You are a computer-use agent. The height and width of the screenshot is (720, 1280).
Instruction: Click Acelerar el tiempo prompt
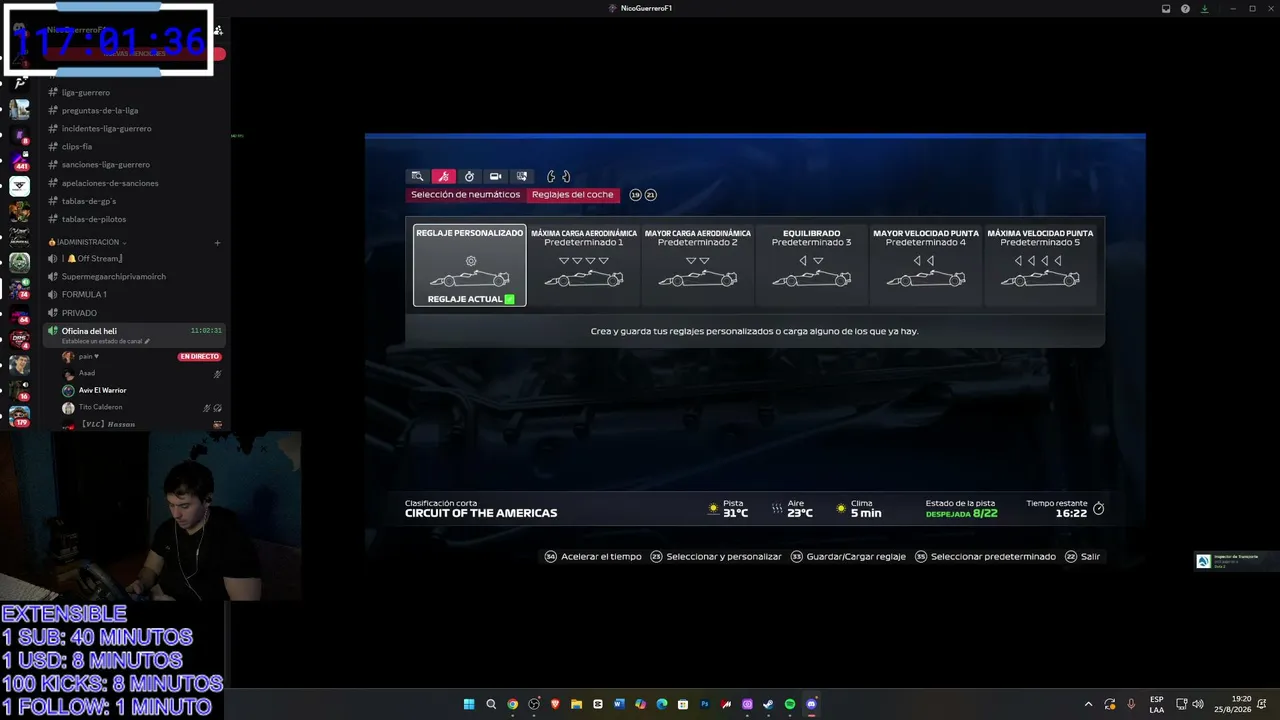(593, 557)
